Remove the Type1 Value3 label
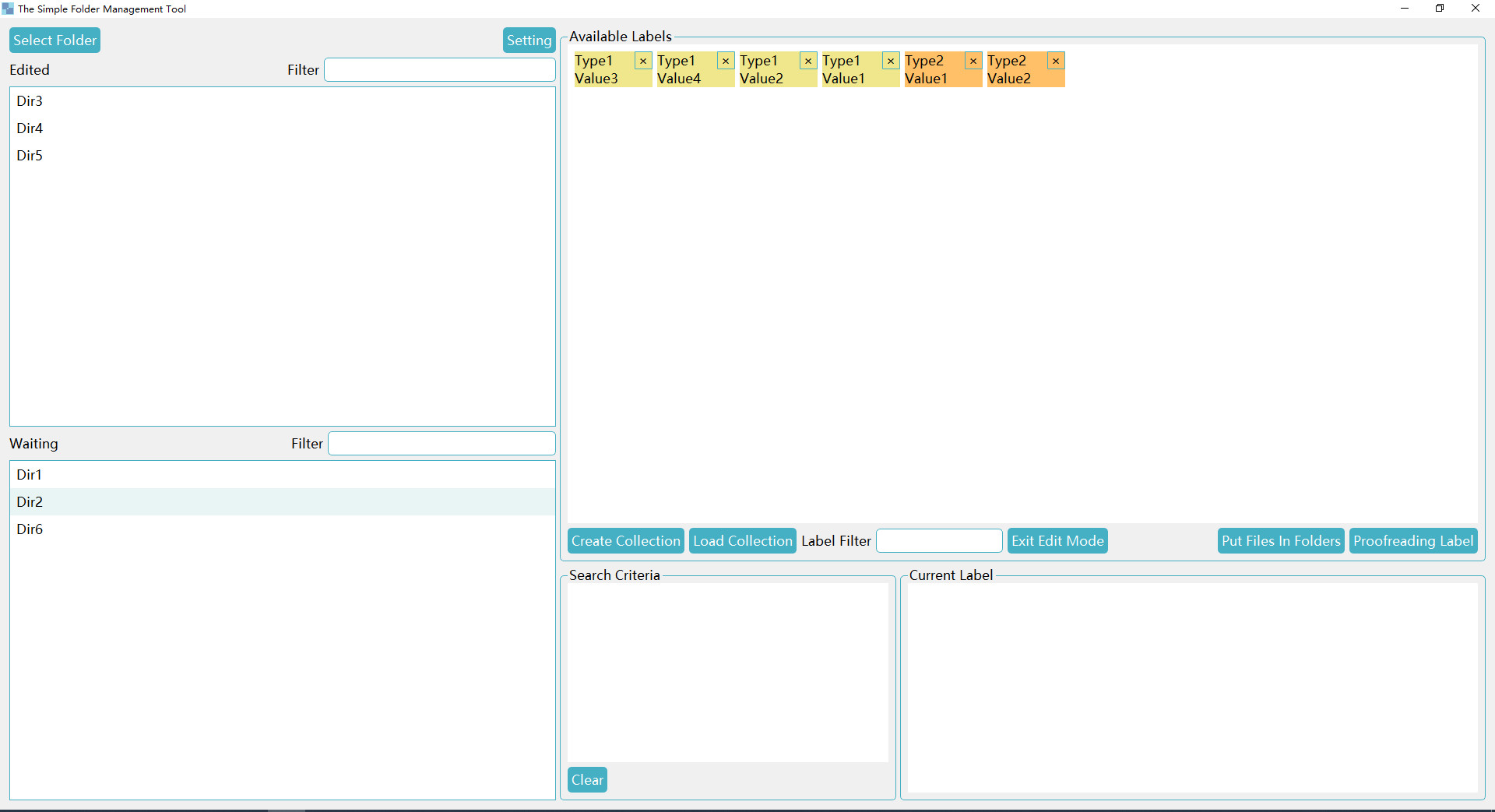This screenshot has height=812, width=1495. [642, 61]
